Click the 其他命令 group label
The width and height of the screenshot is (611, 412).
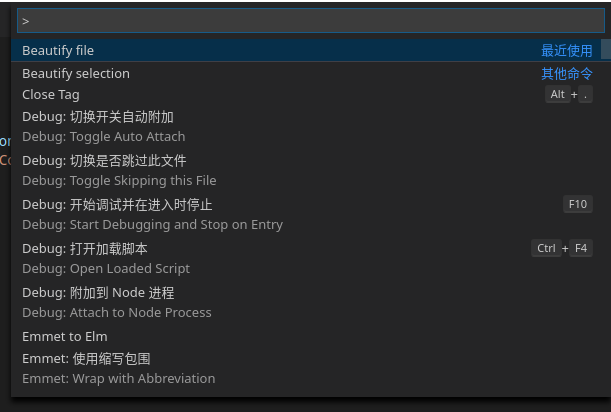[567, 73]
